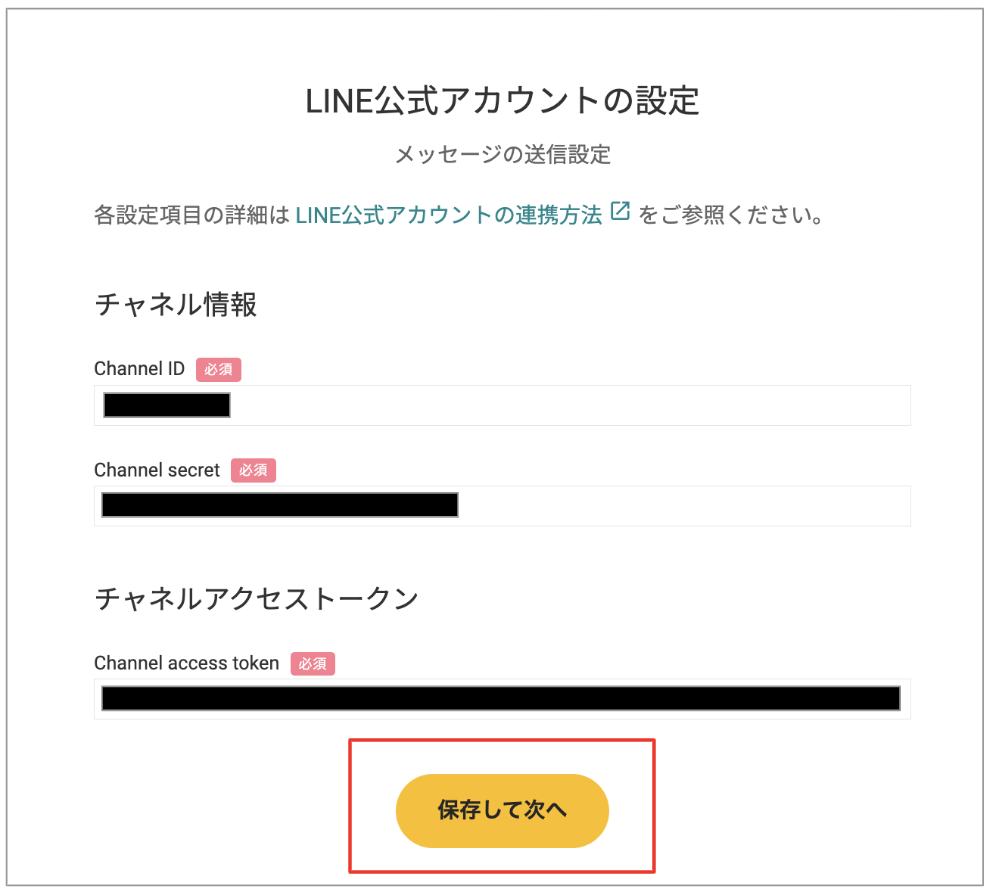
Task: Focus the Channel ID input field
Action: (x=502, y=405)
